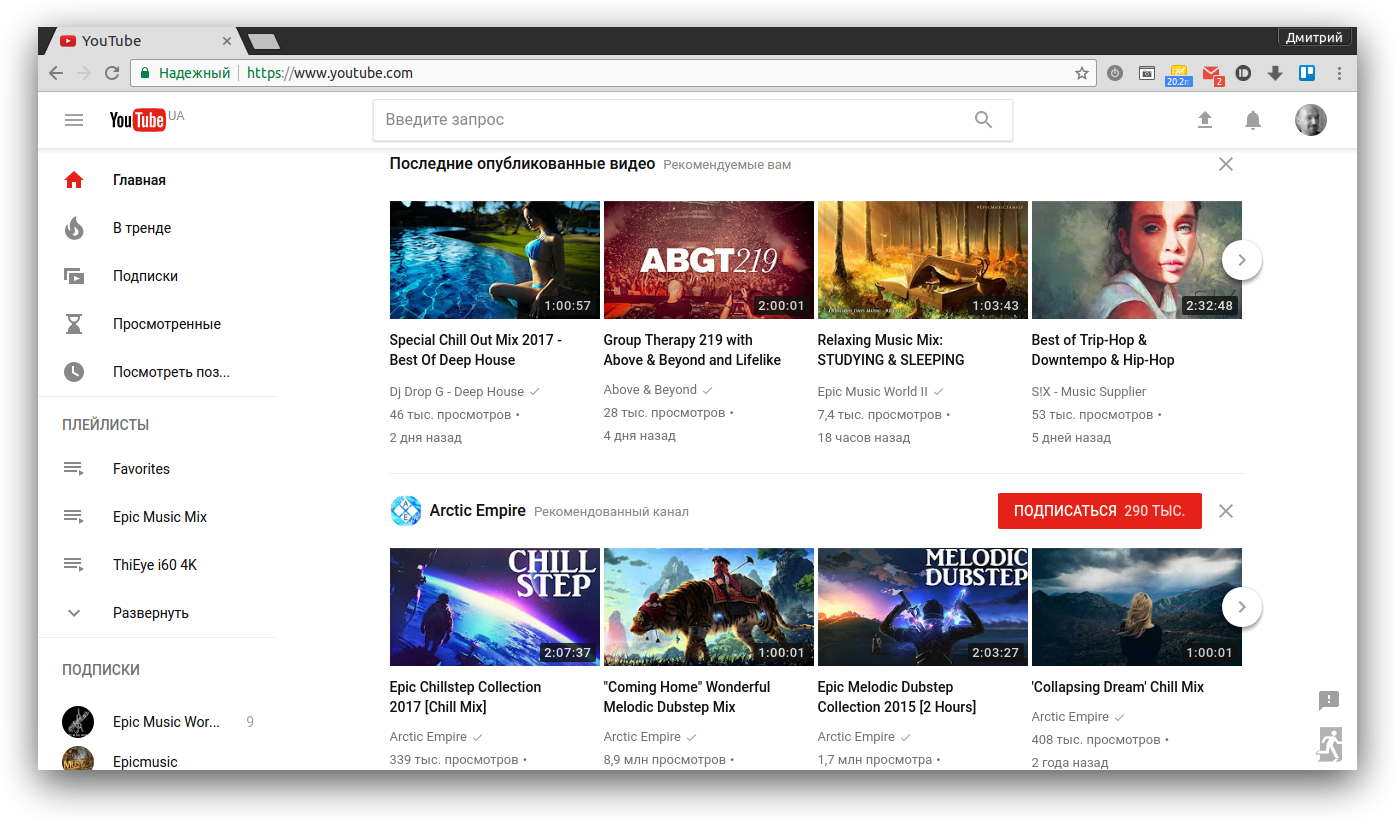Send feedback with the exclamation bubble icon
The image size is (1396, 820).
(1329, 700)
